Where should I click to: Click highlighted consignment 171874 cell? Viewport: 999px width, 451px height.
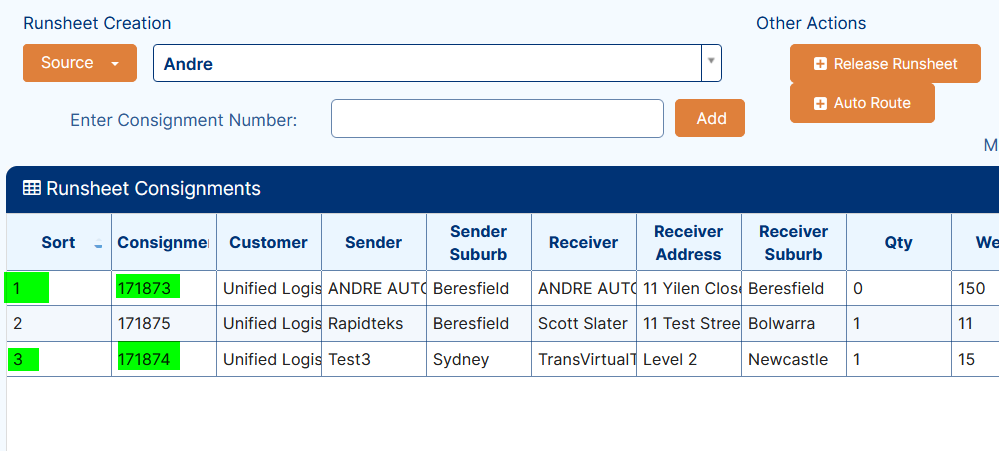(148, 359)
